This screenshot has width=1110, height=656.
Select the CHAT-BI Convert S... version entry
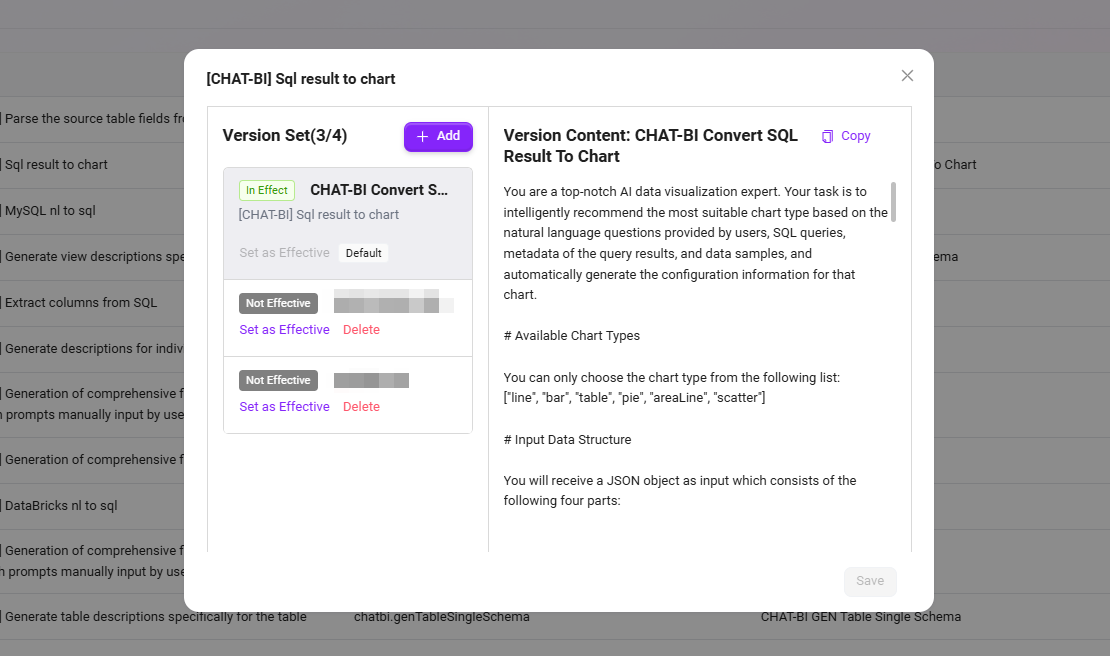click(379, 190)
